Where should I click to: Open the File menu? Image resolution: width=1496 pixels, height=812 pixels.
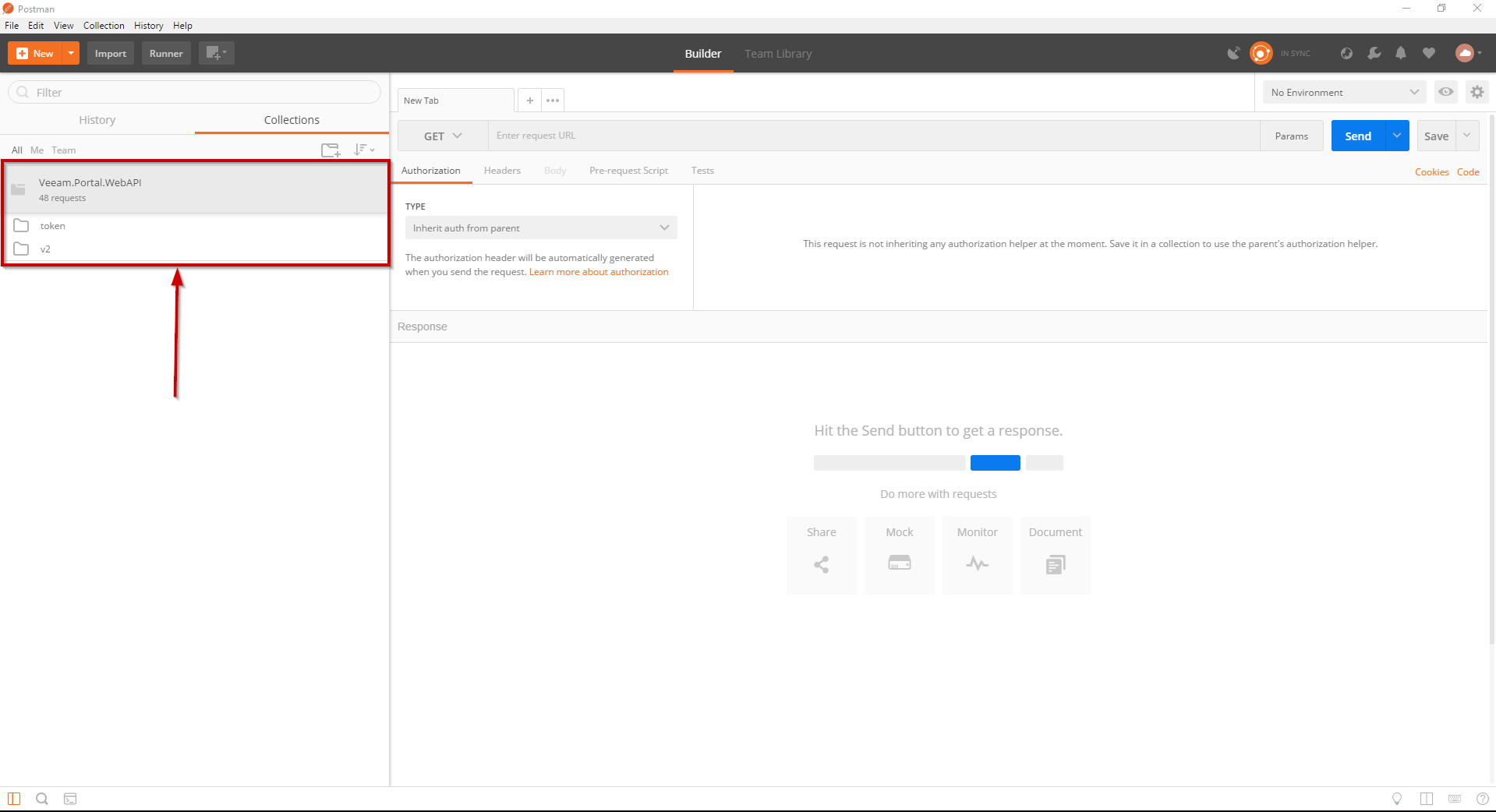12,26
